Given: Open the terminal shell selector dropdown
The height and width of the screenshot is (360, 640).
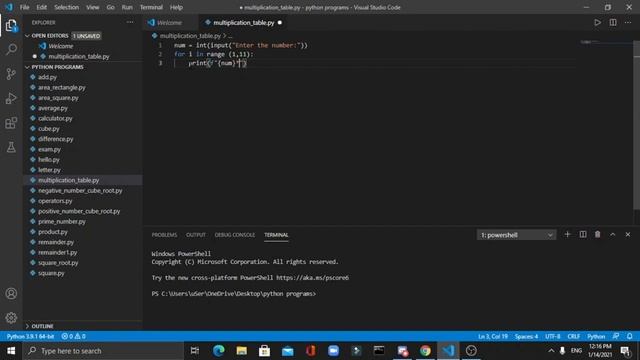Looking at the screenshot, I should pyautogui.click(x=516, y=235).
